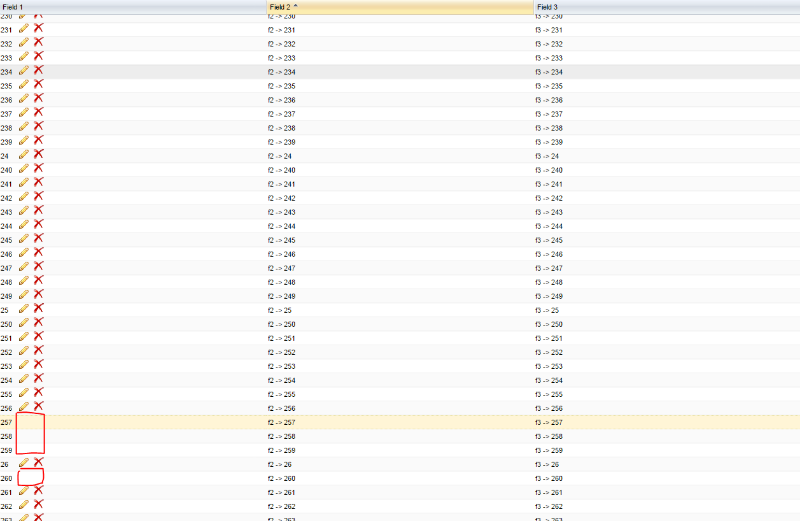Click the delete X icon for row 261
The image size is (800, 521).
click(x=38, y=491)
